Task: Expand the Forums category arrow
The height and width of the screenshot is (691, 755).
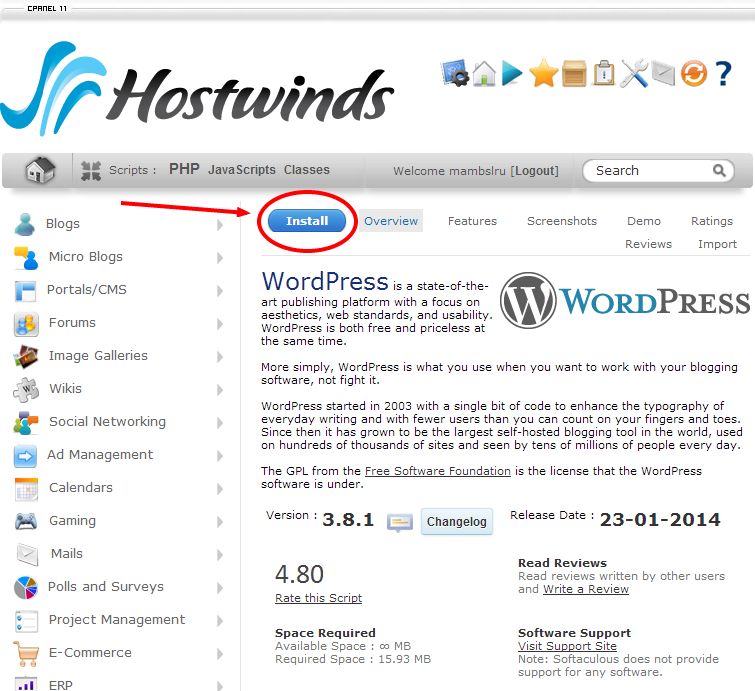Action: coord(220,324)
